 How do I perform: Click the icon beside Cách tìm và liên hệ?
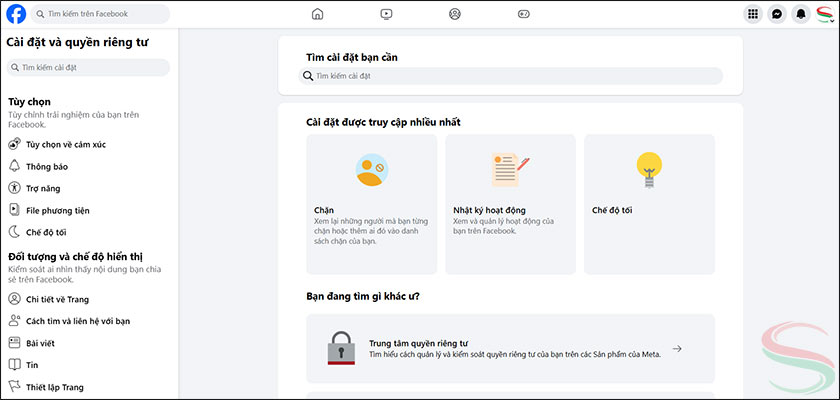point(14,321)
